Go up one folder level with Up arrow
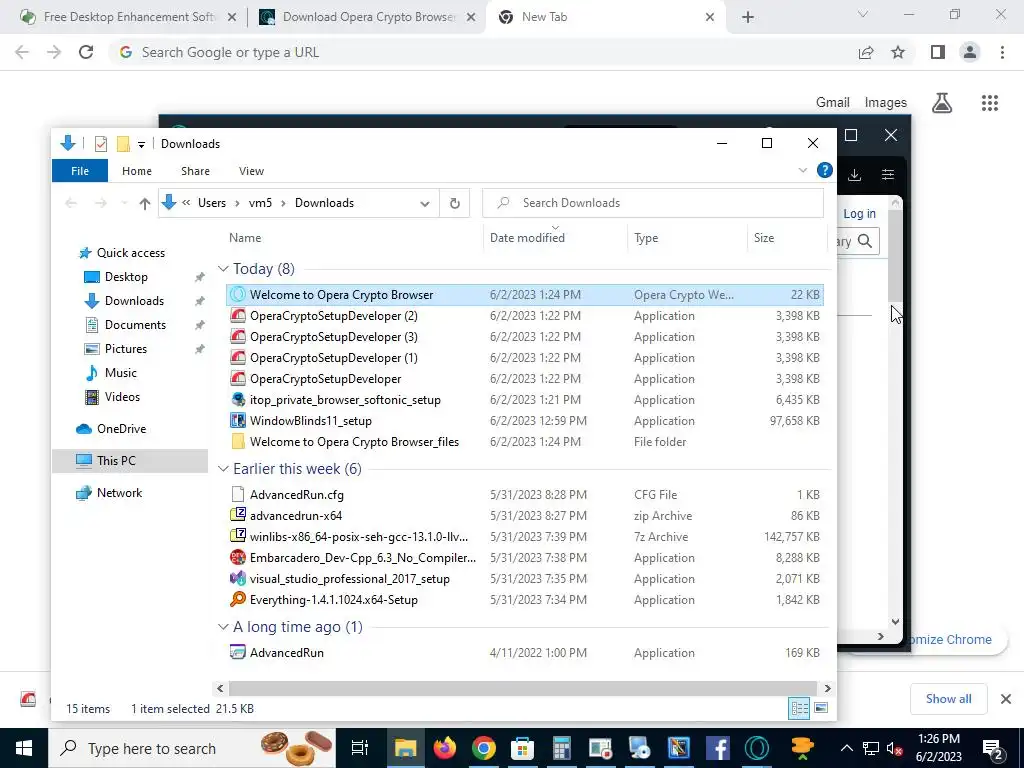The image size is (1024, 768). point(145,203)
